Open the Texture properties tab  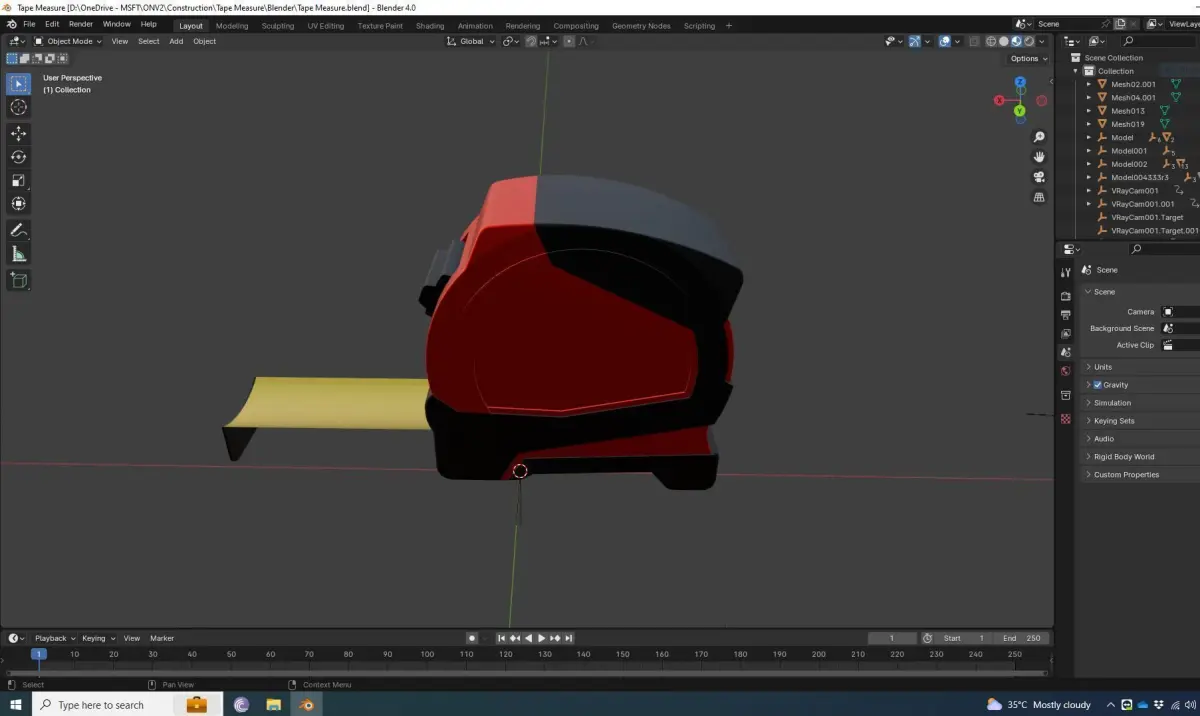(x=1065, y=419)
